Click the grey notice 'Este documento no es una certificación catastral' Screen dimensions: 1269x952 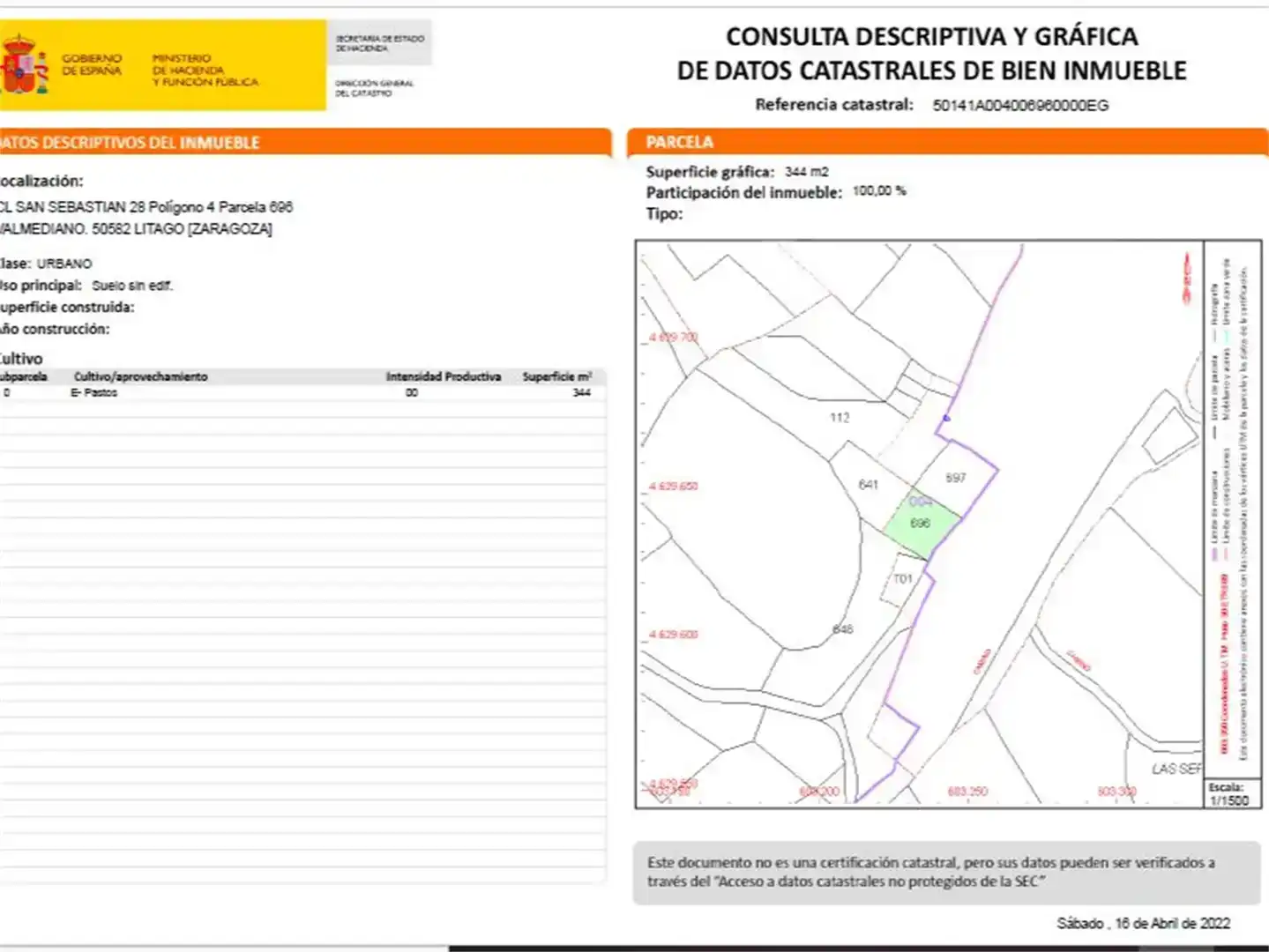946,873
